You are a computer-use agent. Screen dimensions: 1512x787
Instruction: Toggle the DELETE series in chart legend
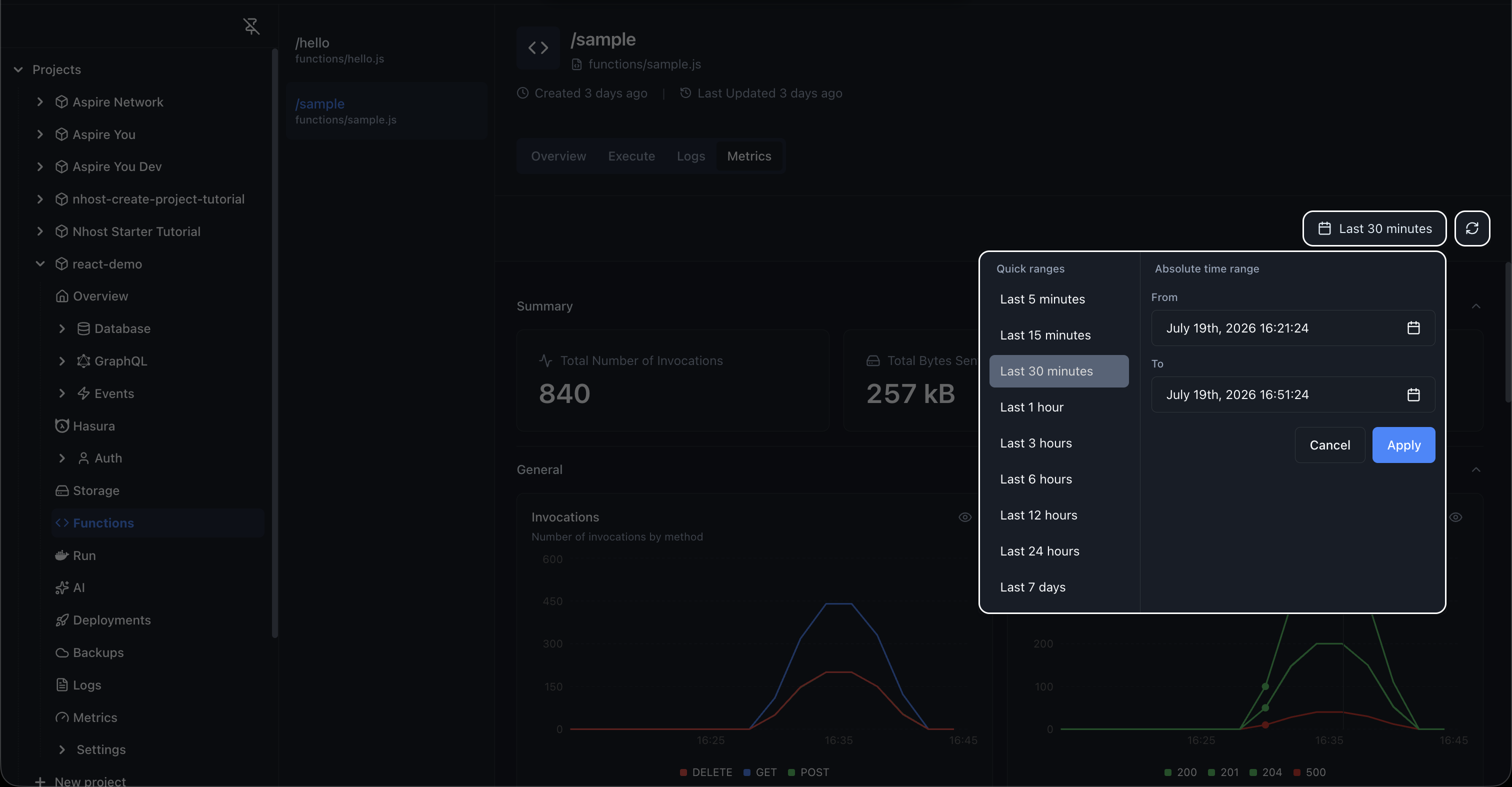click(705, 771)
